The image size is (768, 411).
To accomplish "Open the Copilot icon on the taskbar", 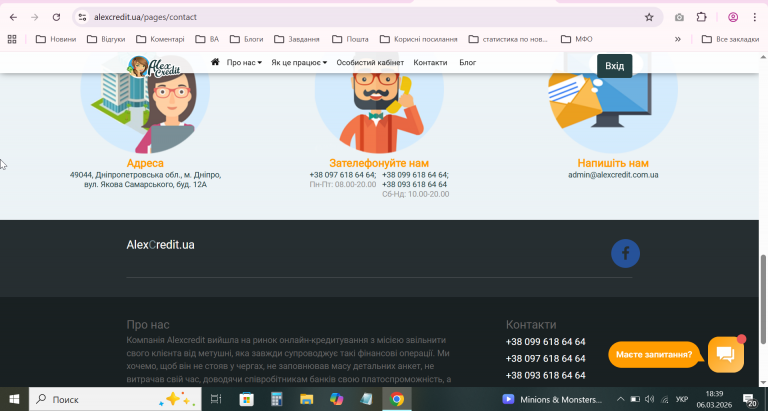I will (x=336, y=399).
